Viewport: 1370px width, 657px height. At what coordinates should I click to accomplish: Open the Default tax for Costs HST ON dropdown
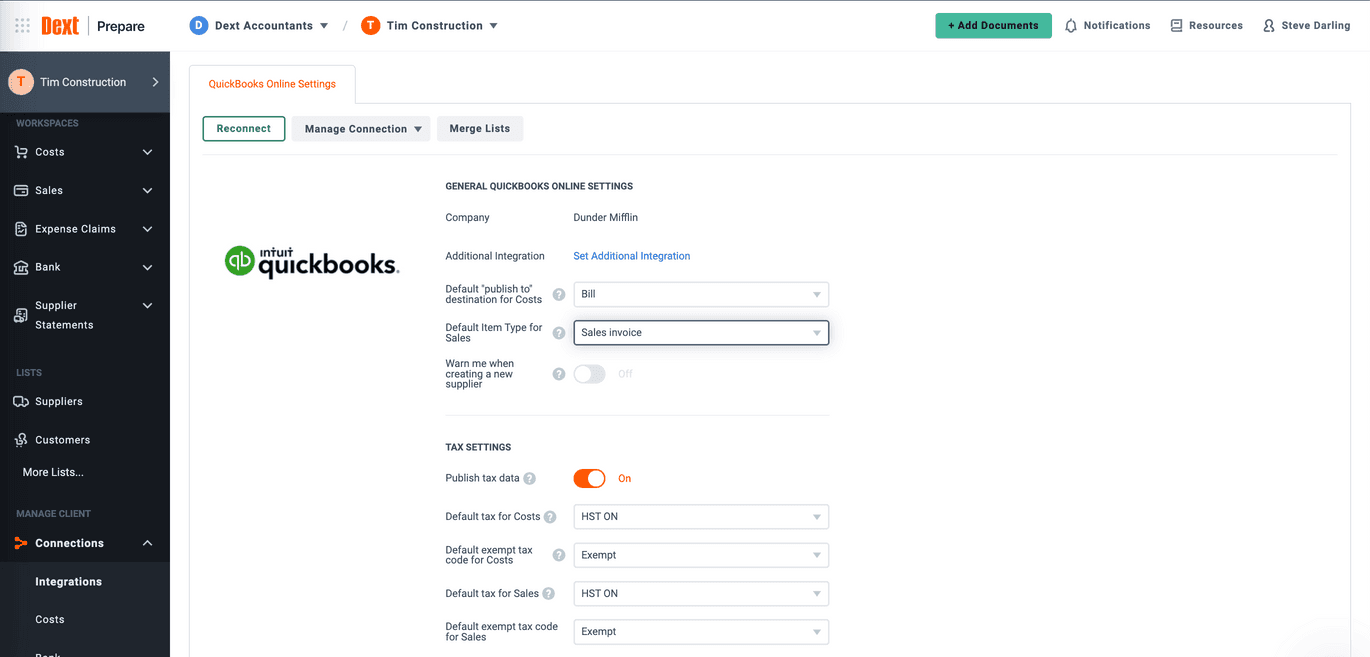coord(701,517)
